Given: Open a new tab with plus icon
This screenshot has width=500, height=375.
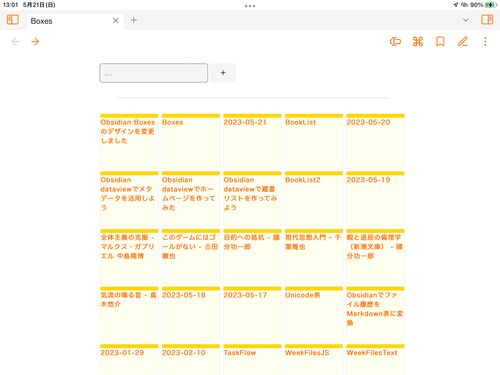Looking at the screenshot, I should pos(134,20).
